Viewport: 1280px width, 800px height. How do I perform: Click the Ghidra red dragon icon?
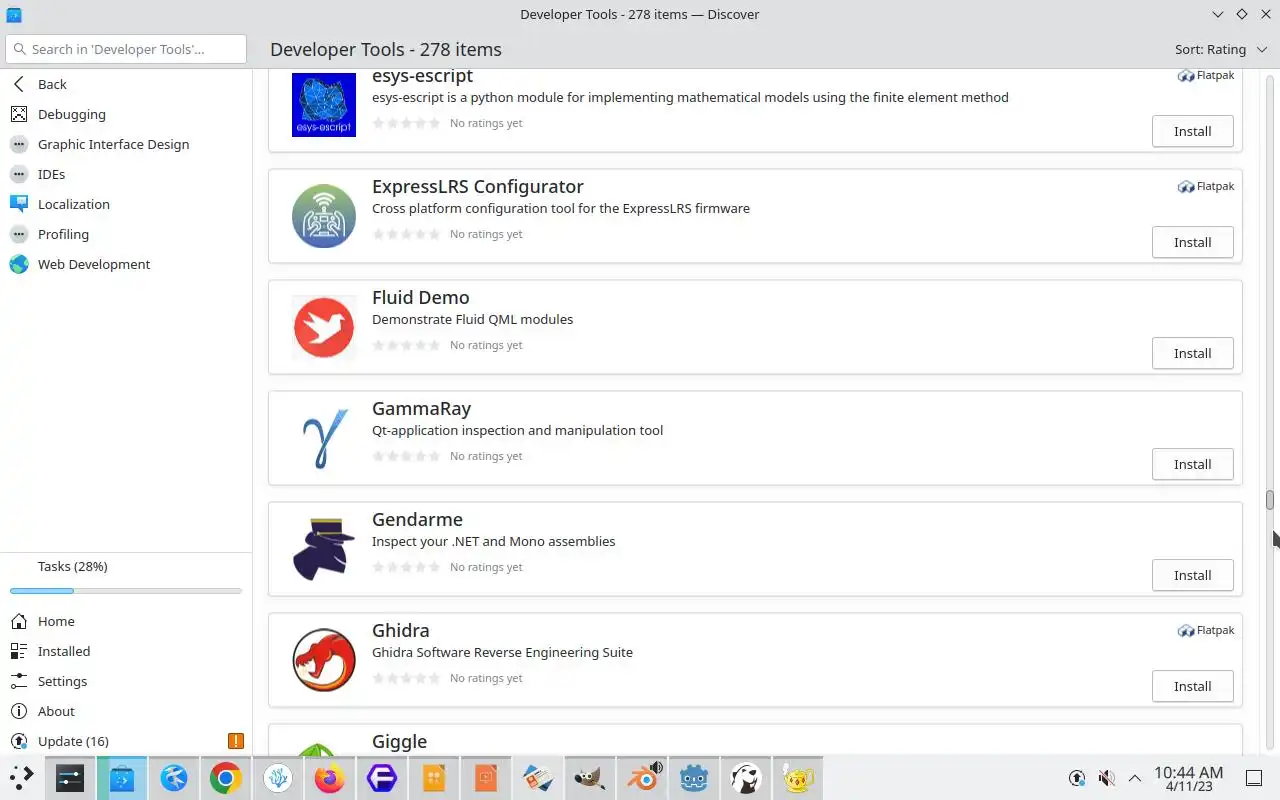[x=324, y=660]
